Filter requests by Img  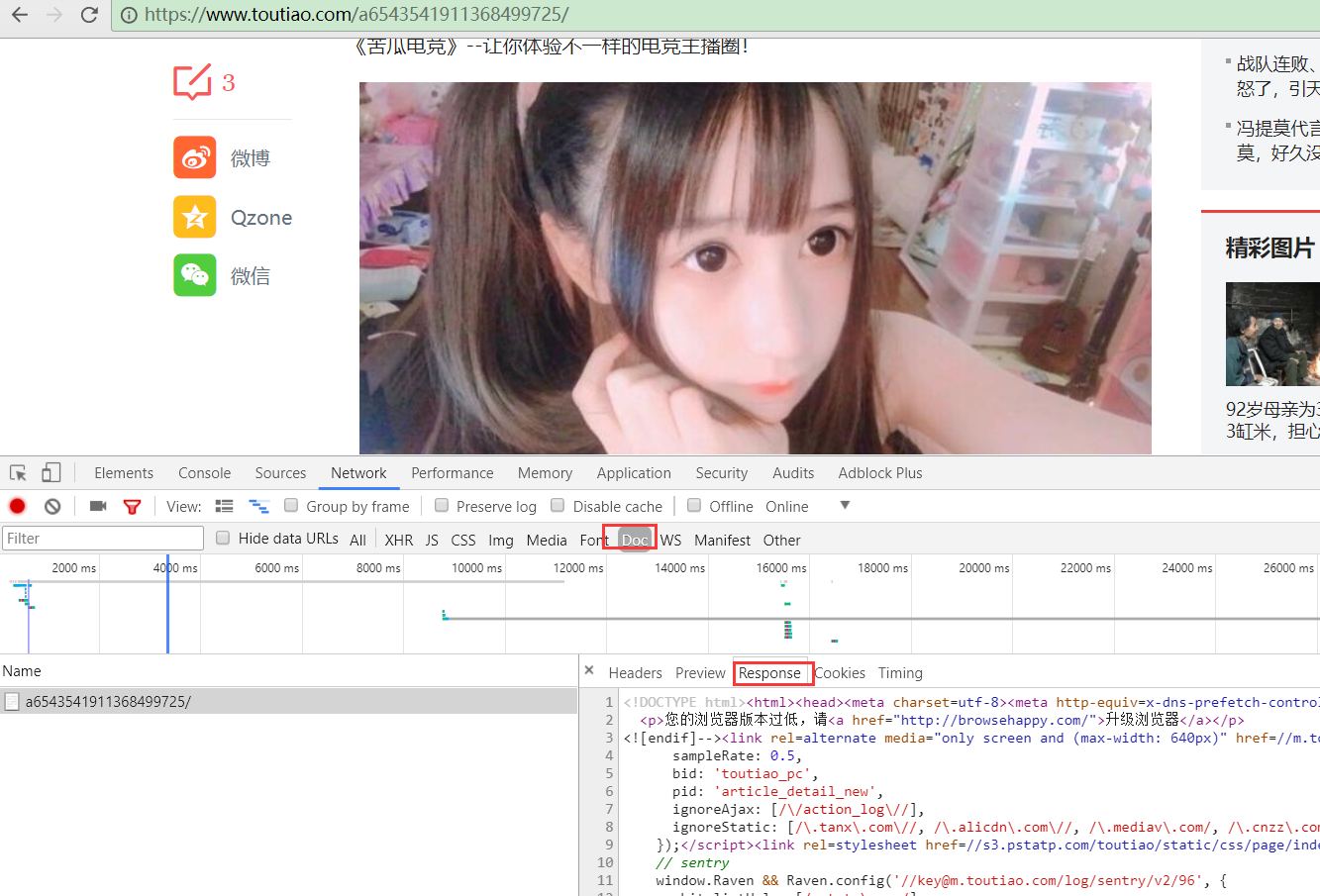(x=501, y=540)
